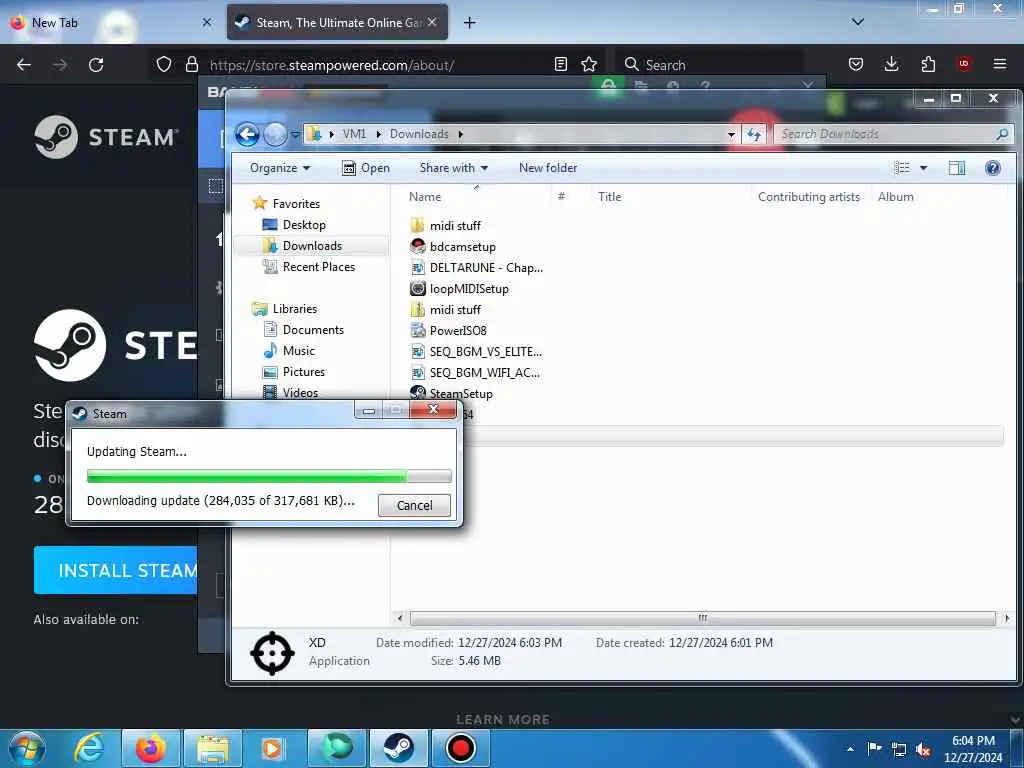Reload the Steam page in Firefox

point(96,65)
